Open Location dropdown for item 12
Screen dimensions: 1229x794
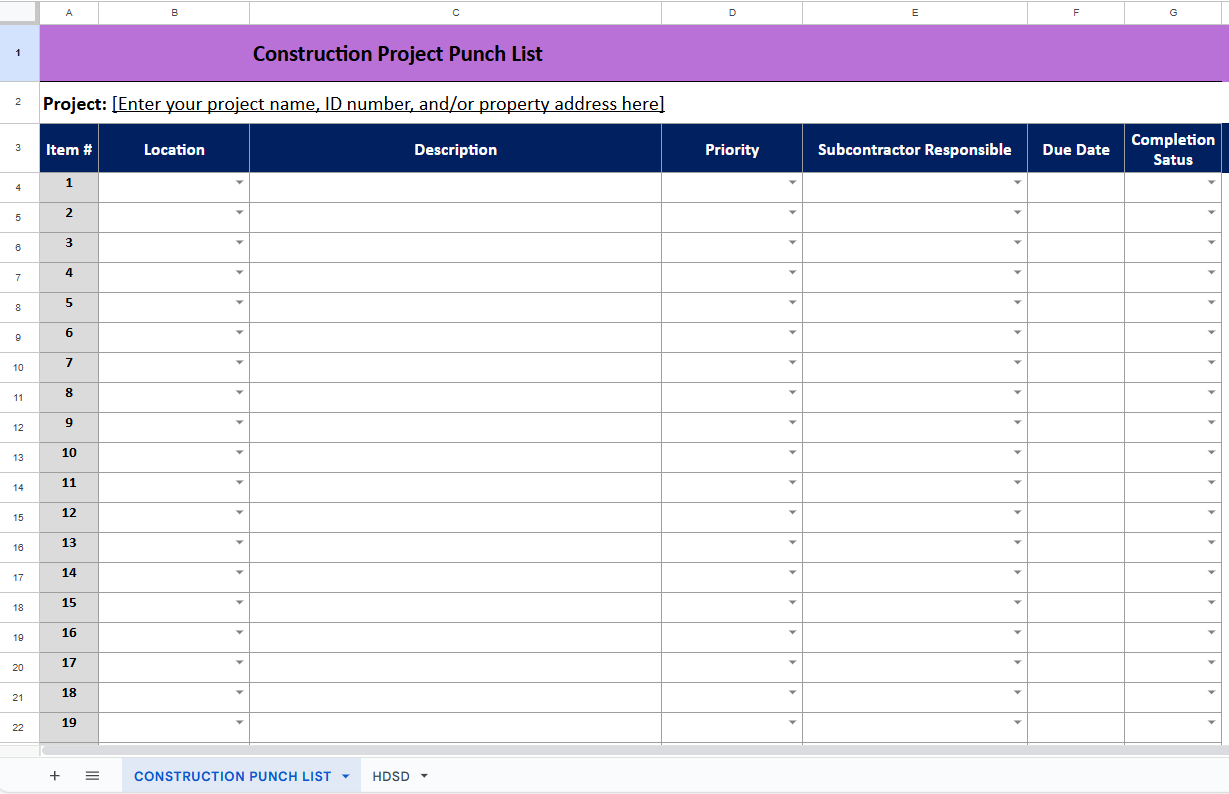240,513
